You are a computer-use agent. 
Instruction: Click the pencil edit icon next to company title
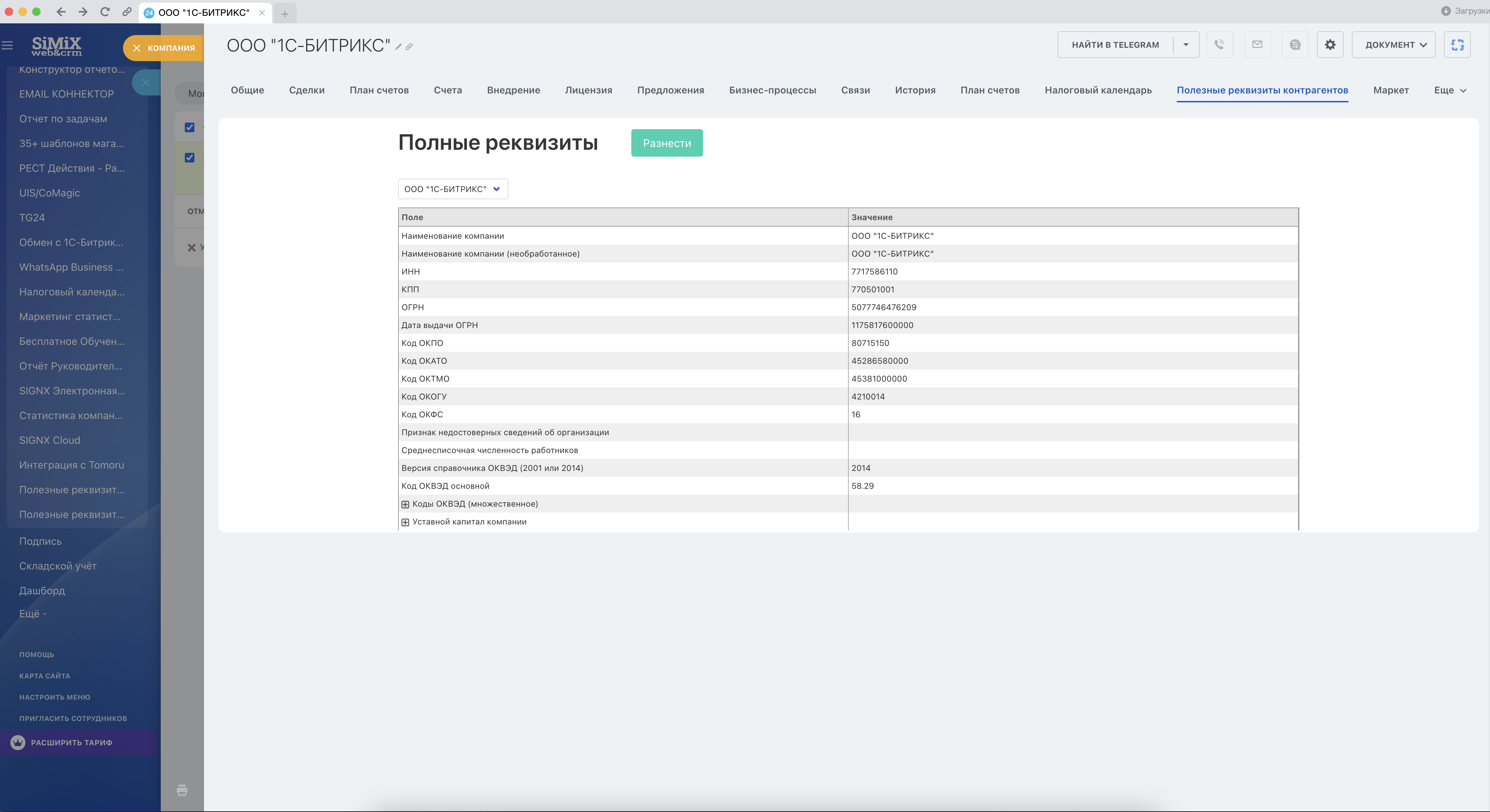tap(398, 47)
